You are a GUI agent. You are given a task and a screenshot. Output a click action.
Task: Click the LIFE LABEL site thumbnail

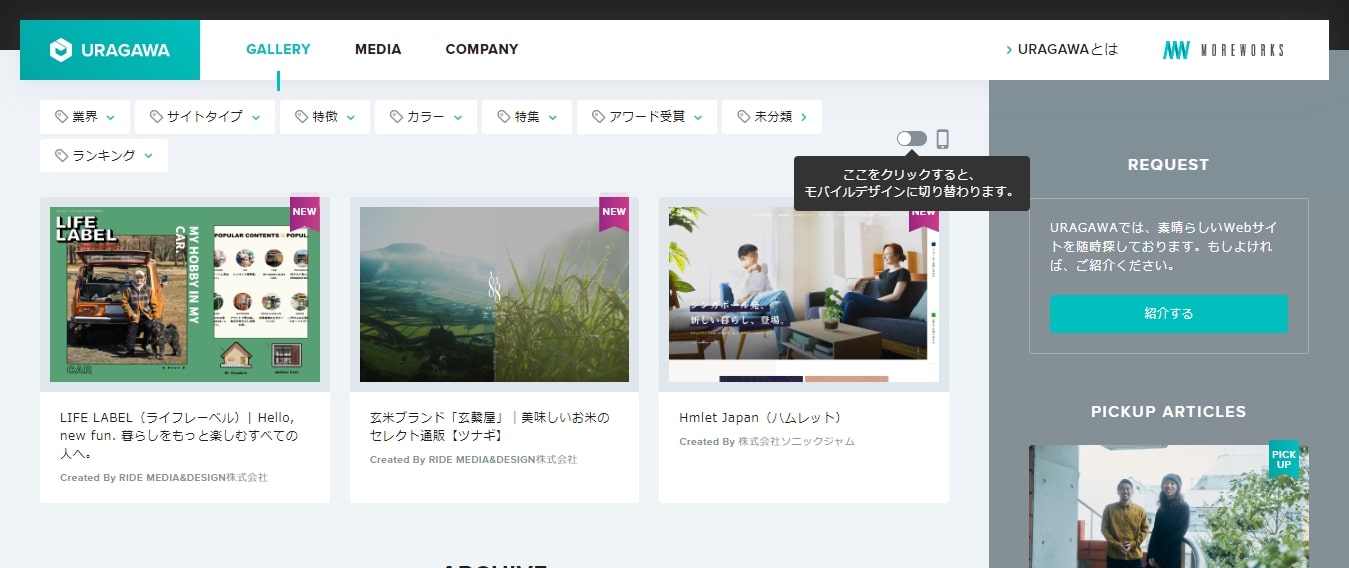tap(185, 294)
